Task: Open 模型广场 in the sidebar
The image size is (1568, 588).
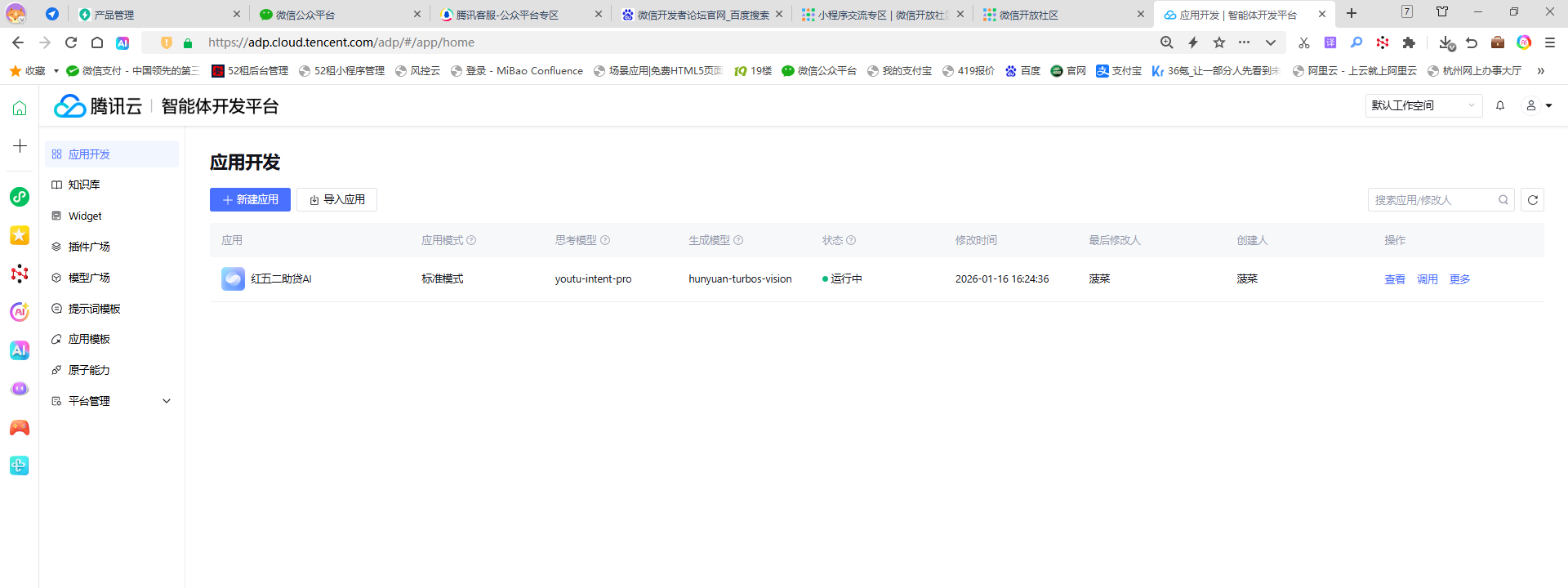Action: point(112,278)
